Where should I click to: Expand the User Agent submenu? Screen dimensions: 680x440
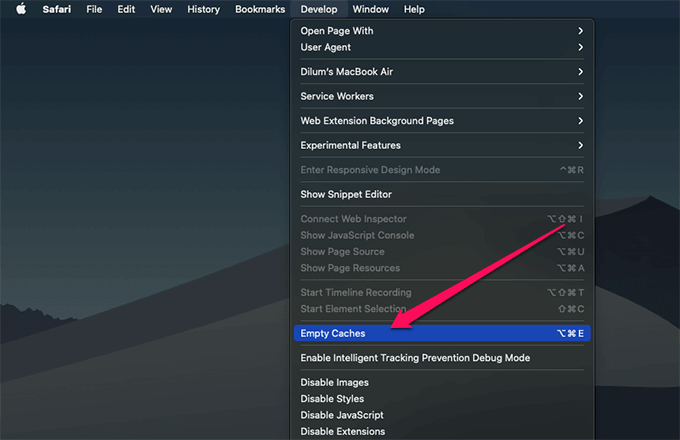pos(442,47)
